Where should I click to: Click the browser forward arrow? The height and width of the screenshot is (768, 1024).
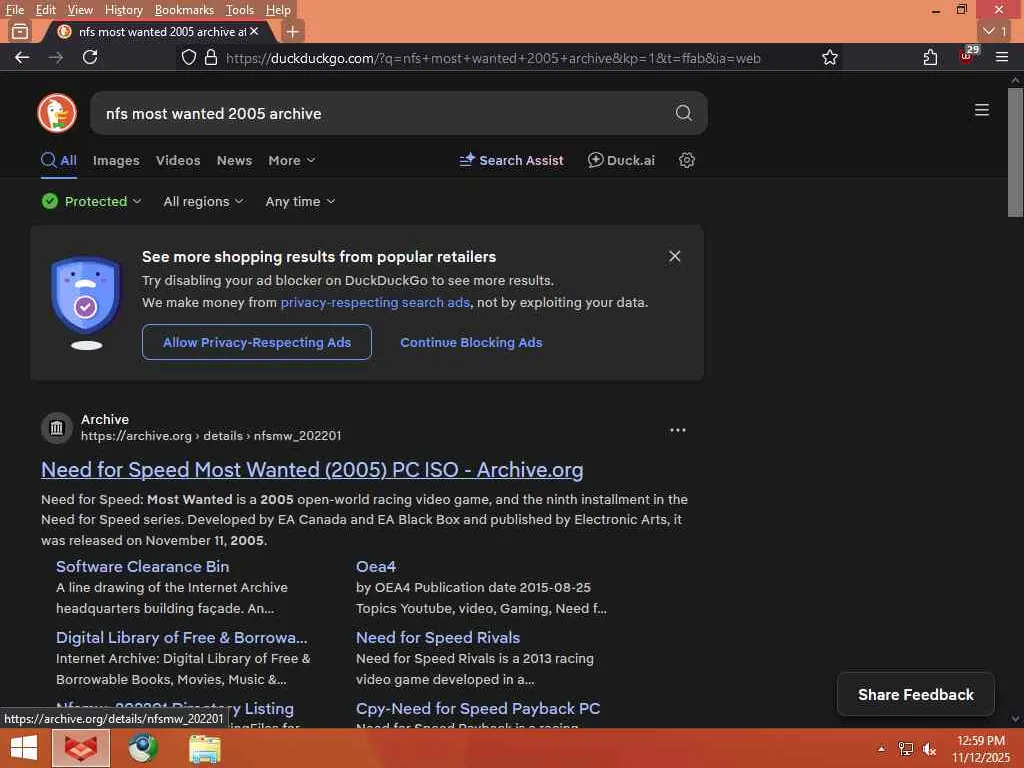coord(56,57)
